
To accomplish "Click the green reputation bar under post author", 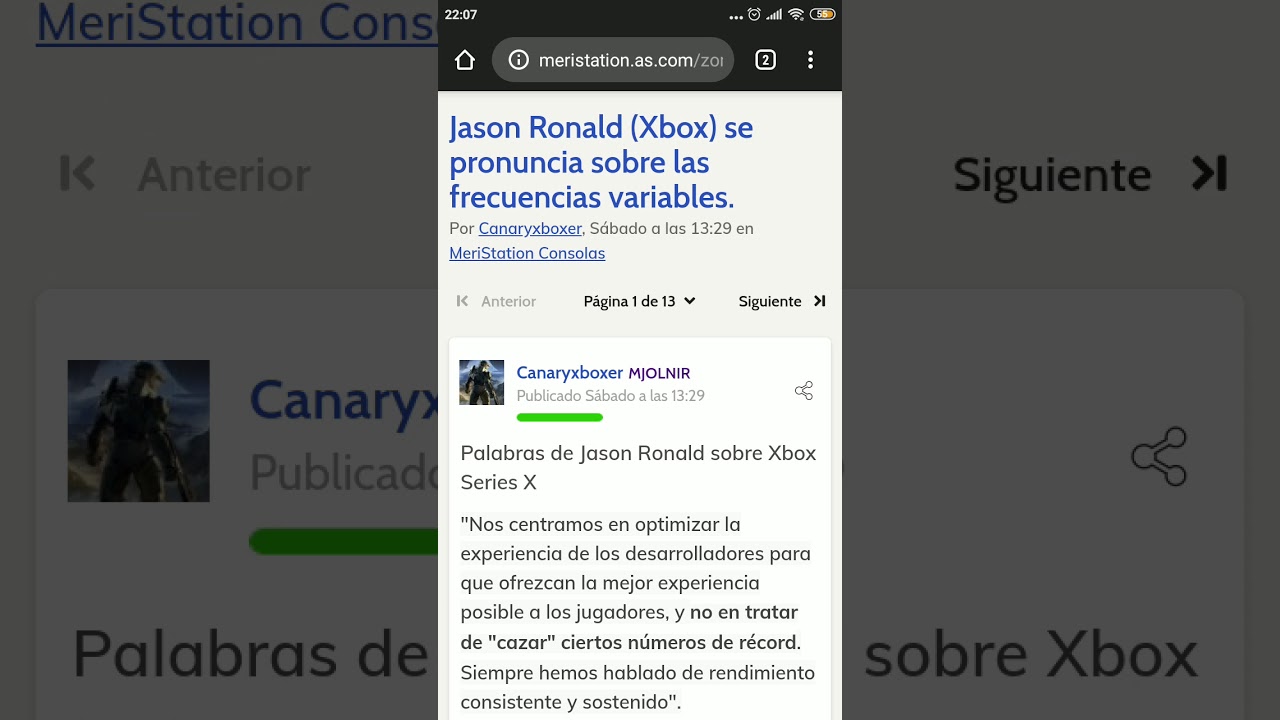I will coord(559,417).
